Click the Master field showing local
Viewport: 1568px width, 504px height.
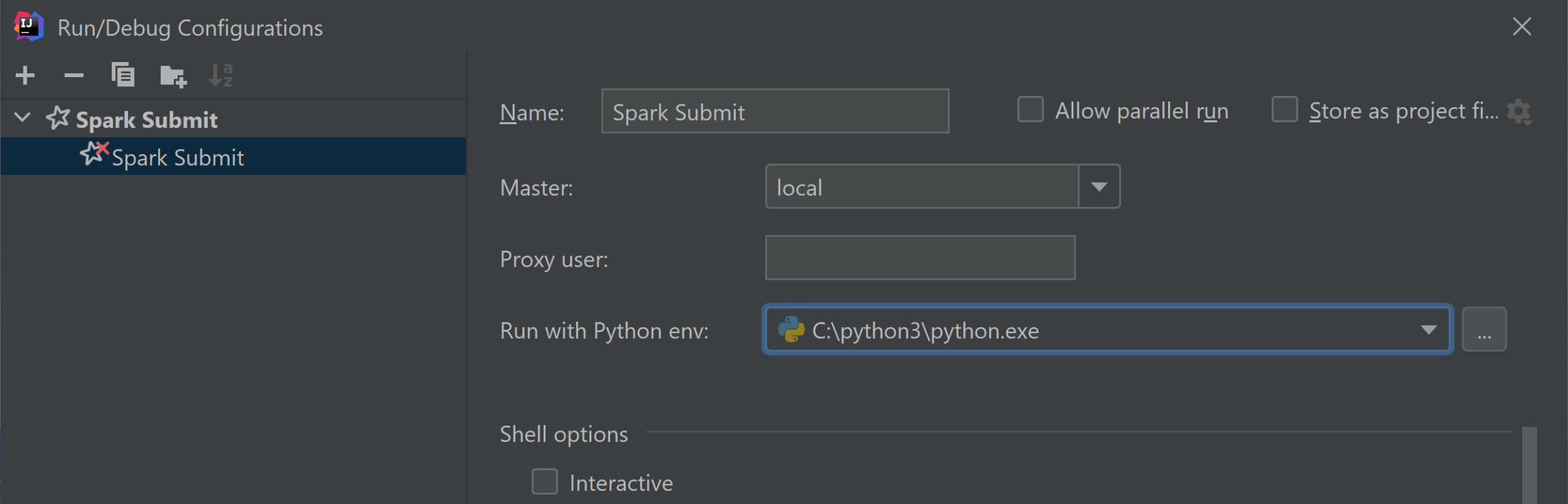click(922, 187)
